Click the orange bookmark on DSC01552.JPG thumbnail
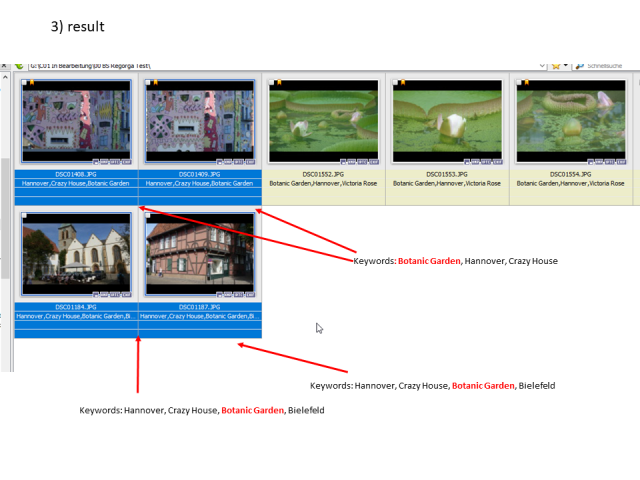 click(279, 82)
